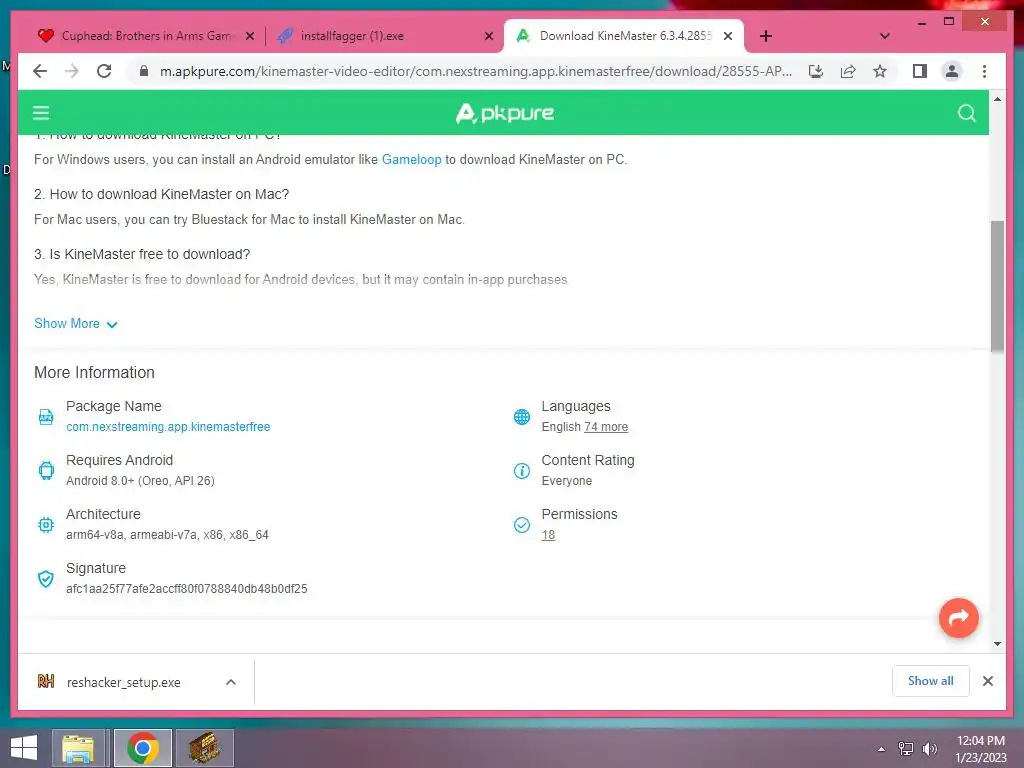
Task: Select the Download KineMaster tab
Action: pyautogui.click(x=623, y=36)
